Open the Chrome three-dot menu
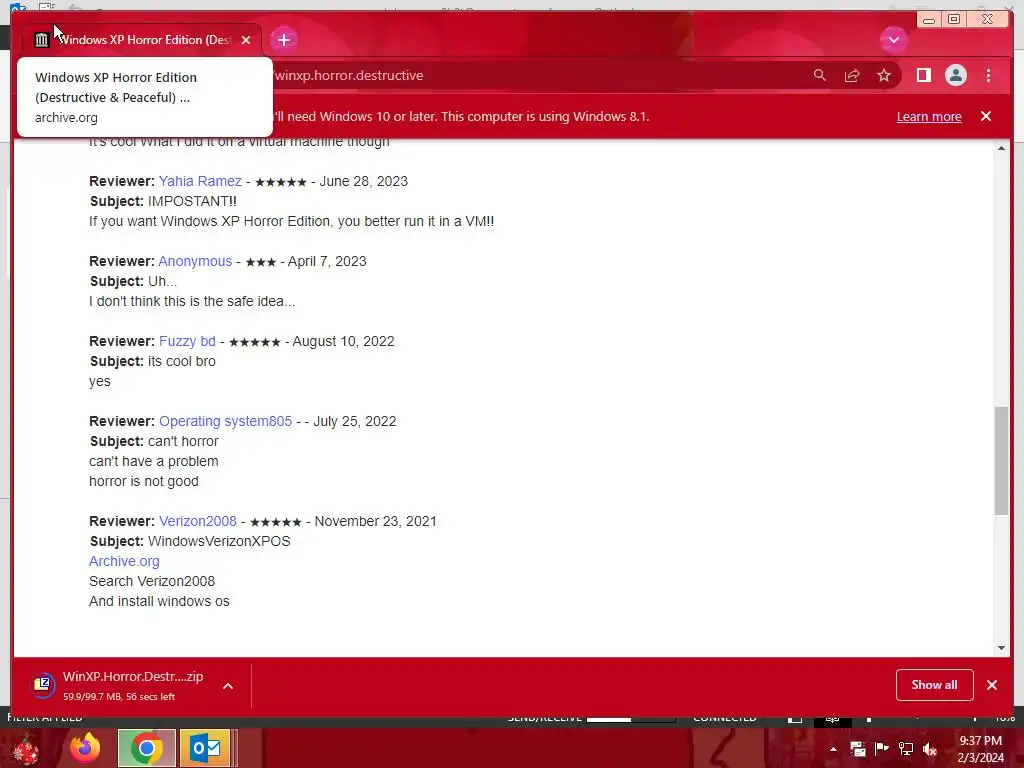This screenshot has height=768, width=1024. pyautogui.click(x=988, y=76)
